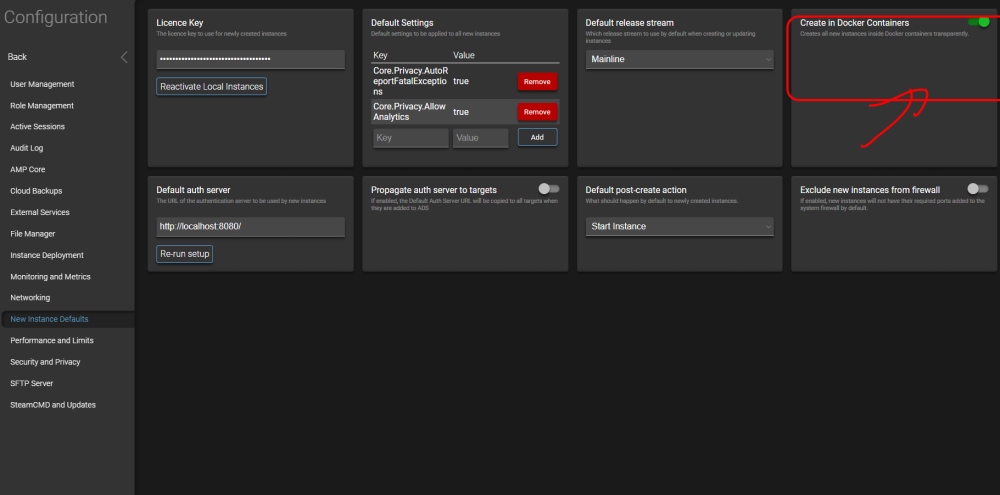1000x495 pixels.
Task: Click Core.Privacy.AutoReportFatalExceptions key text
Action: (411, 81)
